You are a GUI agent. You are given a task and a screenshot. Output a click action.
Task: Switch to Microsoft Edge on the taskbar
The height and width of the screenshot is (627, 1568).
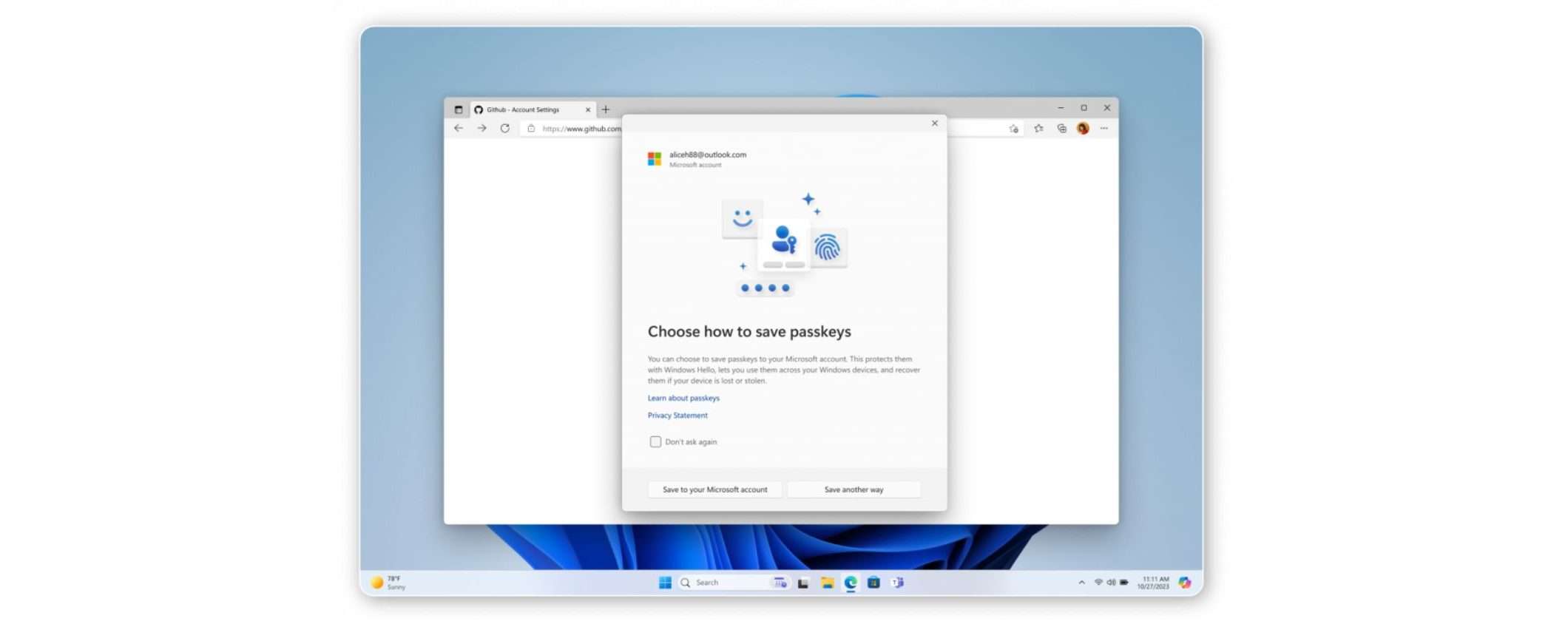[x=851, y=583]
